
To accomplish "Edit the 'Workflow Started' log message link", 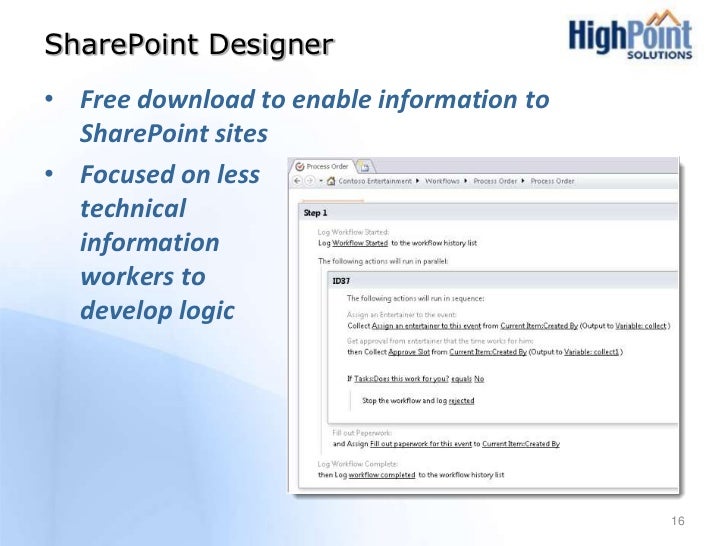I will 360,243.
